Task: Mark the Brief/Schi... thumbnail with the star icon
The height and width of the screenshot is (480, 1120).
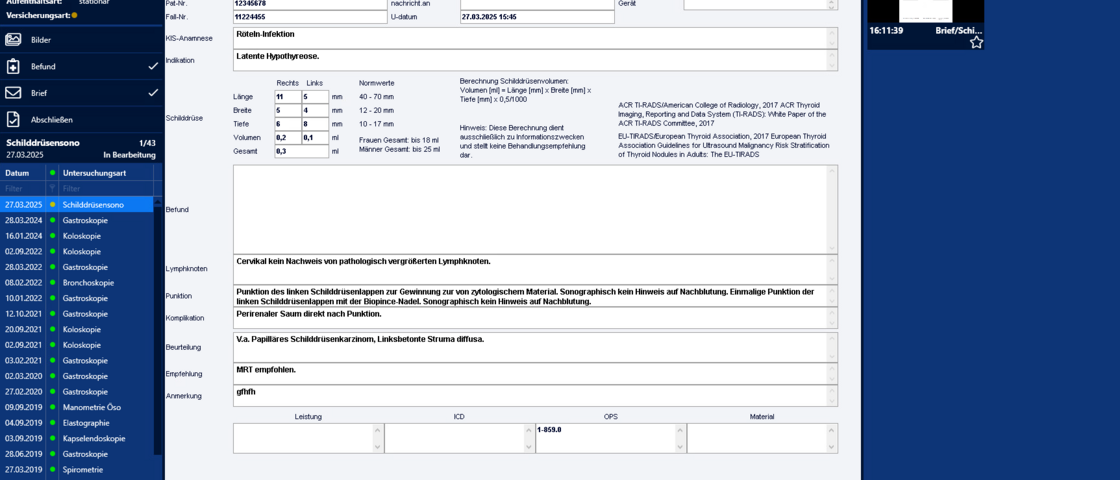Action: coord(976,43)
